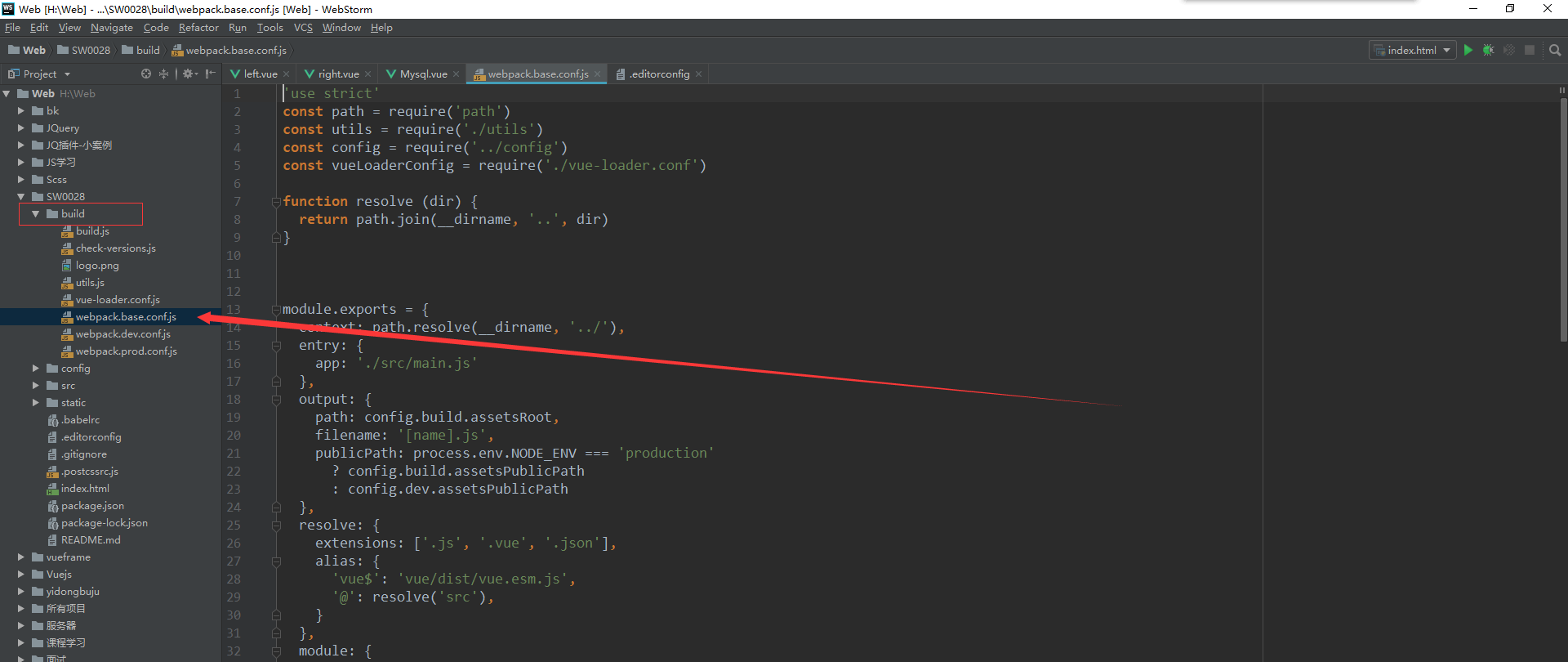Screen dimensions: 1568x662
Task: Open the Navigate menu
Action: [112, 28]
